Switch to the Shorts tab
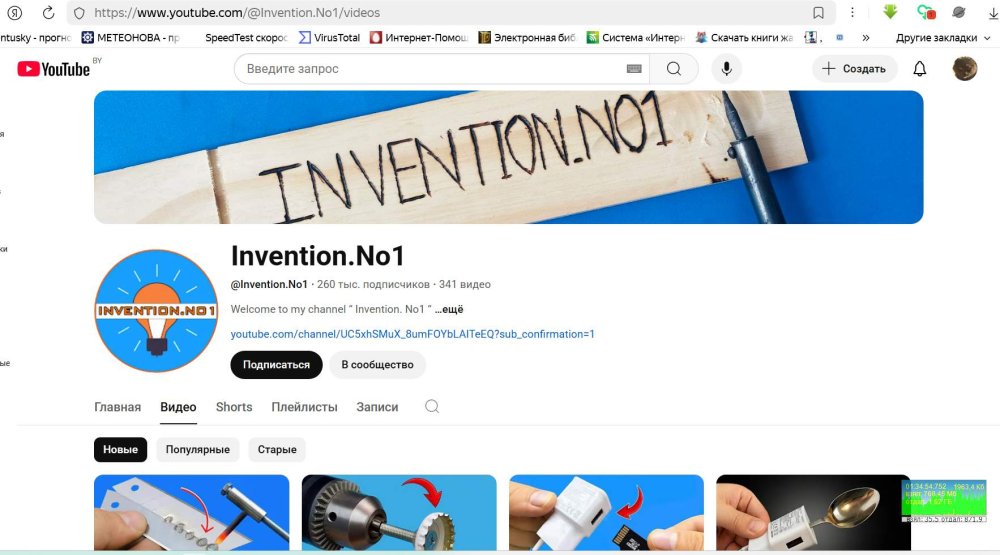This screenshot has height=555, width=1000. pyautogui.click(x=234, y=407)
